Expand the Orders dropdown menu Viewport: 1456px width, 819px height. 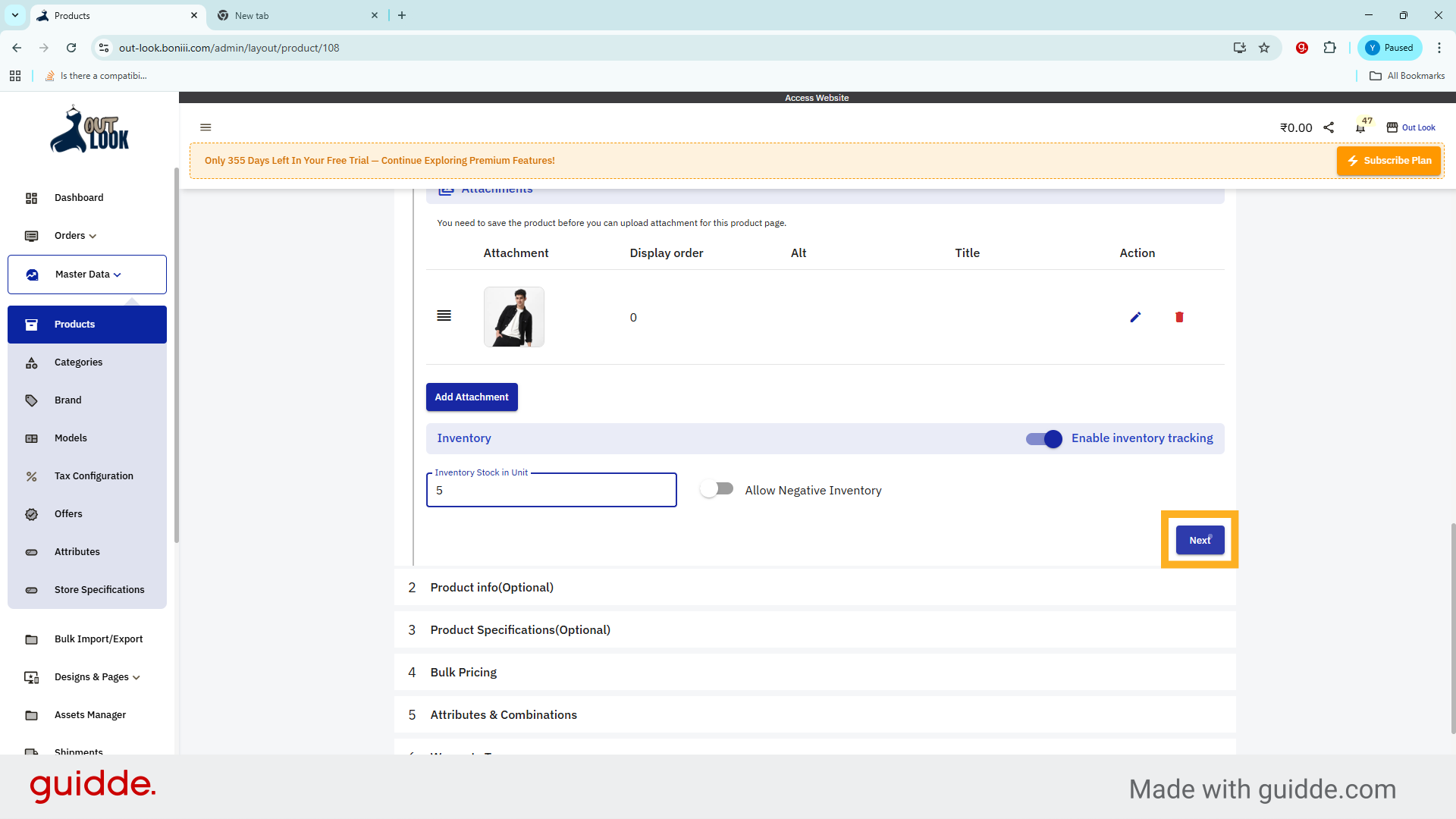coord(75,236)
